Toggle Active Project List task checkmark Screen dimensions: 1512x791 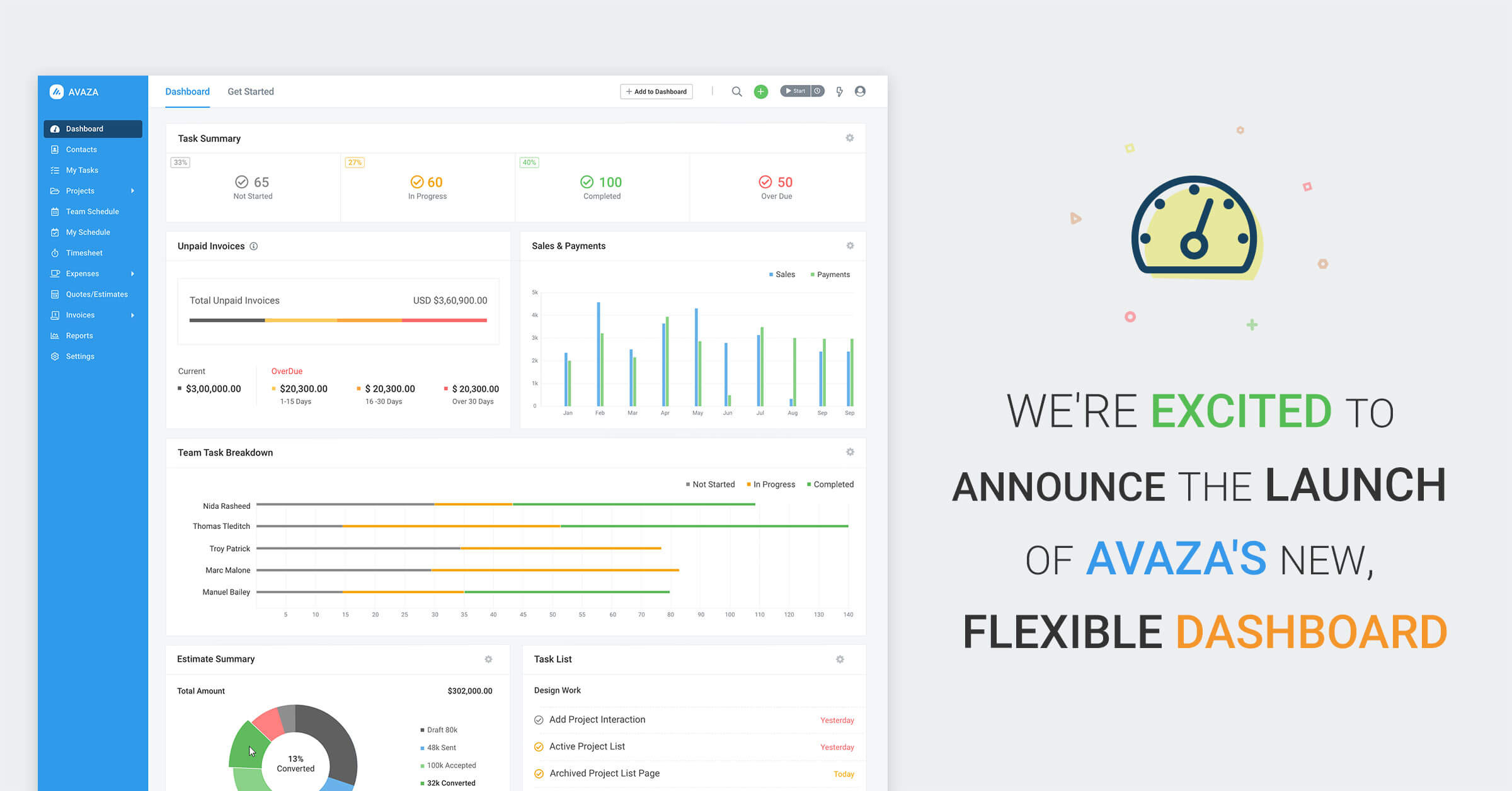pyautogui.click(x=539, y=747)
